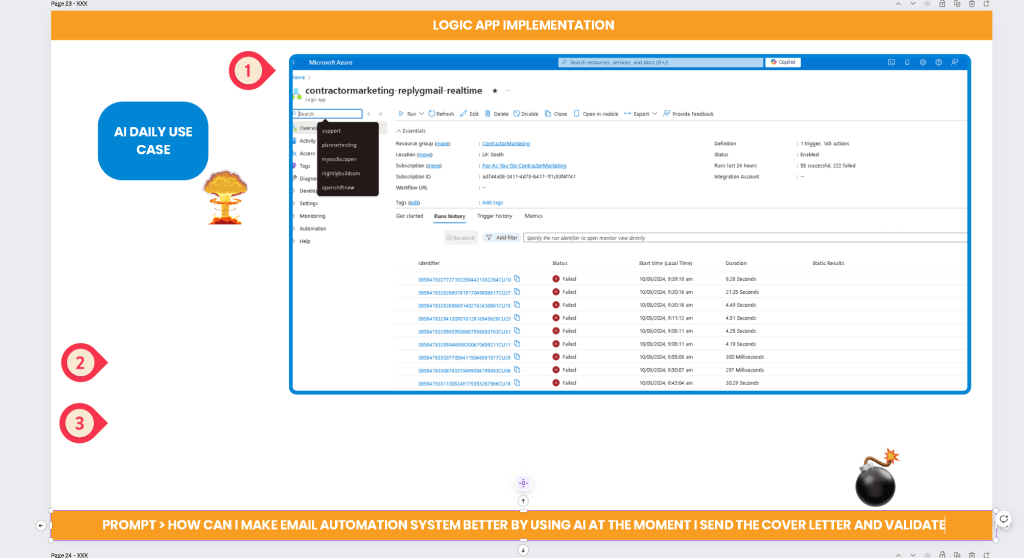Switch to the Metrics tab
This screenshot has width=1024, height=558.
tap(533, 216)
